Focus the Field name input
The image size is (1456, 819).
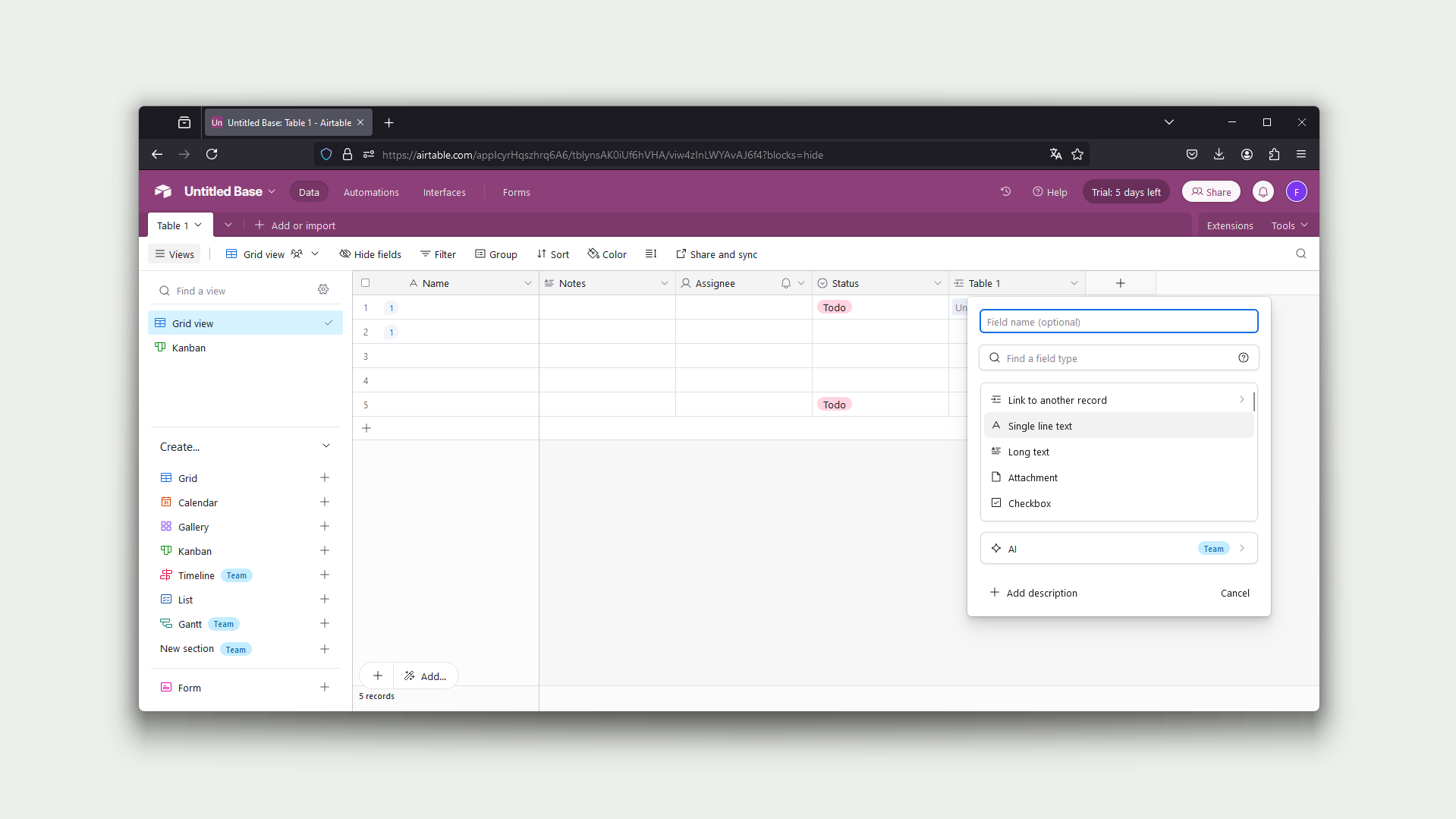1118,322
